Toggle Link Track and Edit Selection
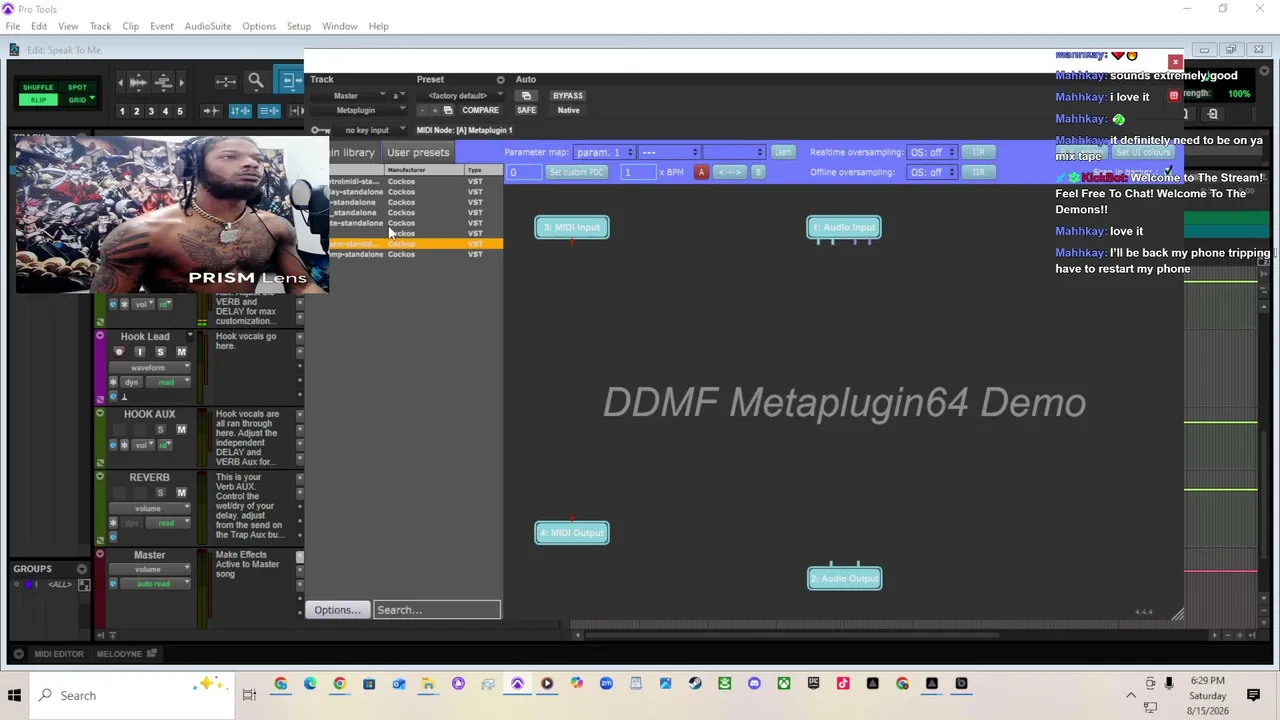Image resolution: width=1280 pixels, height=720 pixels. click(269, 111)
